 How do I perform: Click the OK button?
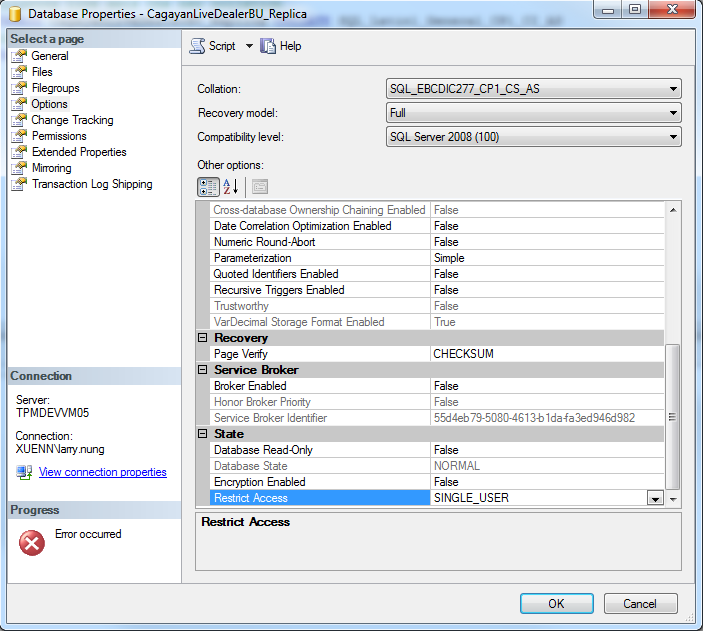(x=556, y=604)
